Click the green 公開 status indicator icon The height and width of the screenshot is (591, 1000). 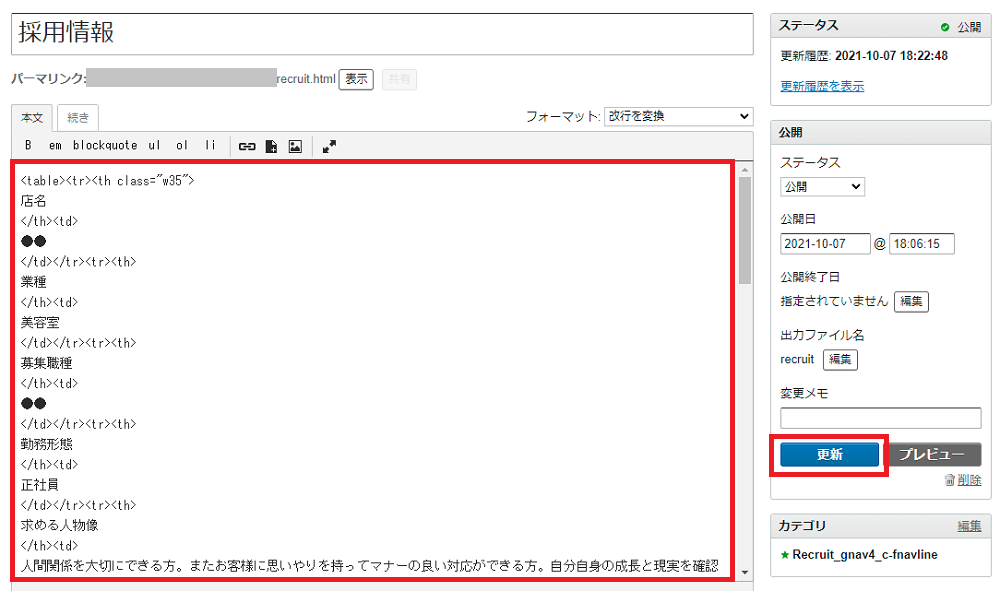click(945, 27)
